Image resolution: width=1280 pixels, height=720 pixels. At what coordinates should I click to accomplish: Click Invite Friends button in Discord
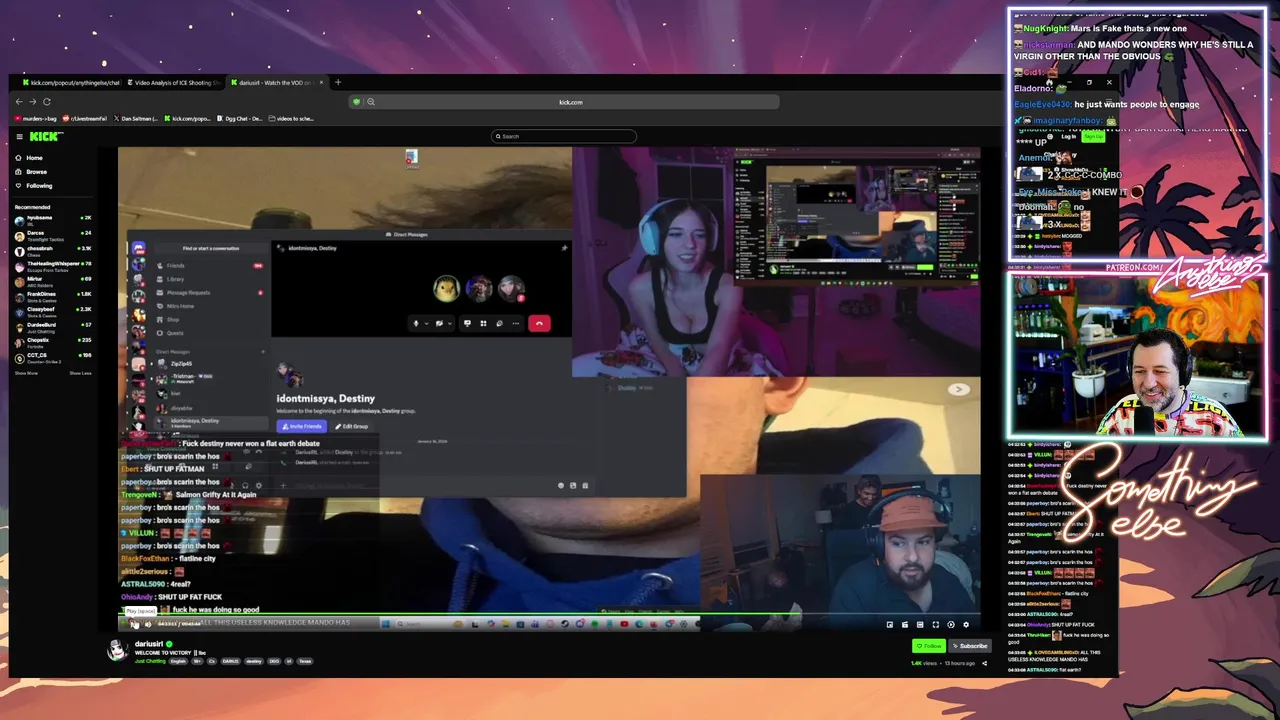coord(302,426)
